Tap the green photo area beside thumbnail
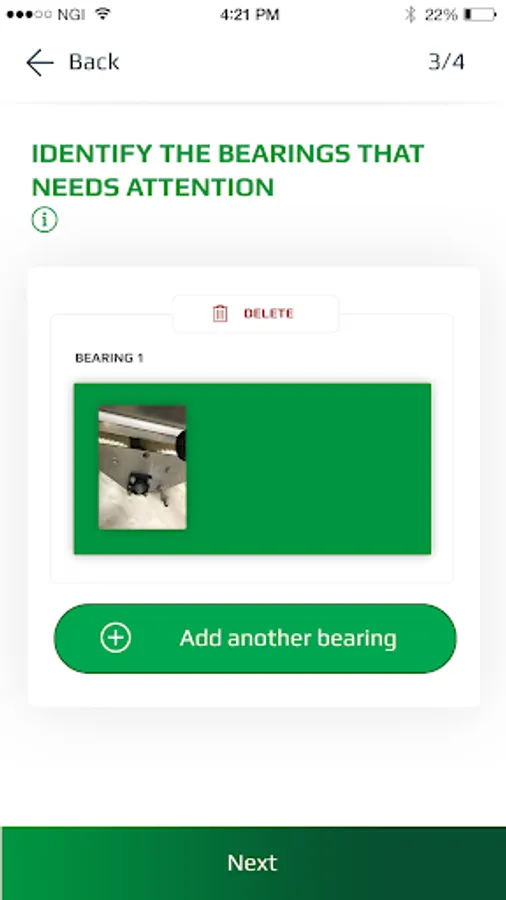This screenshot has width=506, height=900. (310, 468)
